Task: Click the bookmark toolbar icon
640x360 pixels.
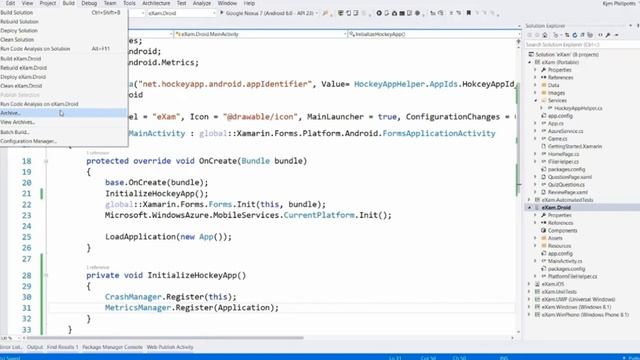Action: point(469,13)
